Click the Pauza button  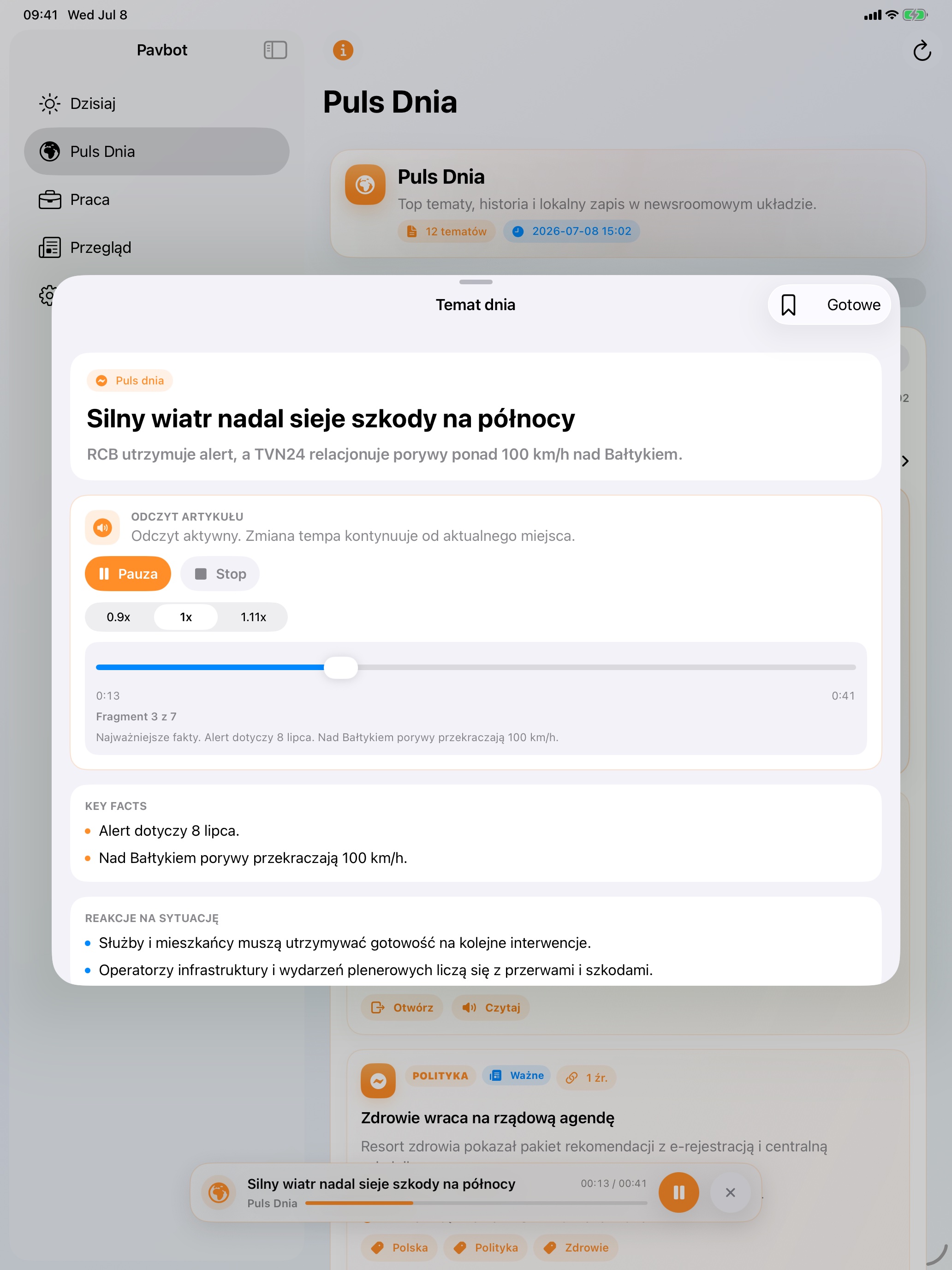[128, 574]
